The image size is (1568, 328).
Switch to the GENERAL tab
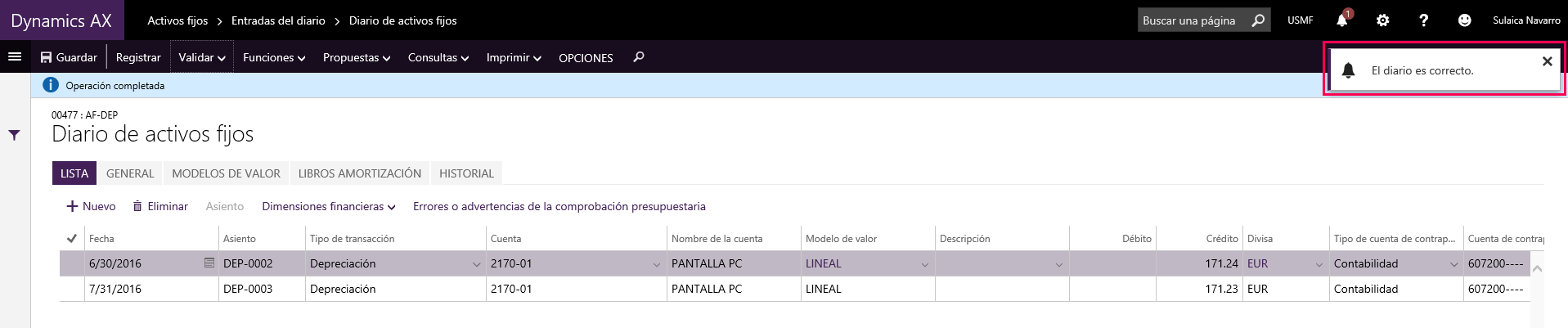click(x=130, y=173)
